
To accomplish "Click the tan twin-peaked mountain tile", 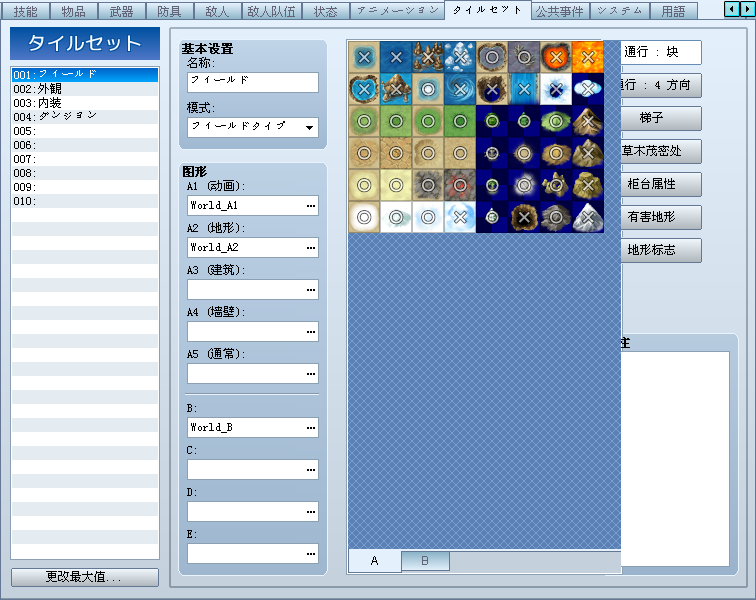I will 588,153.
